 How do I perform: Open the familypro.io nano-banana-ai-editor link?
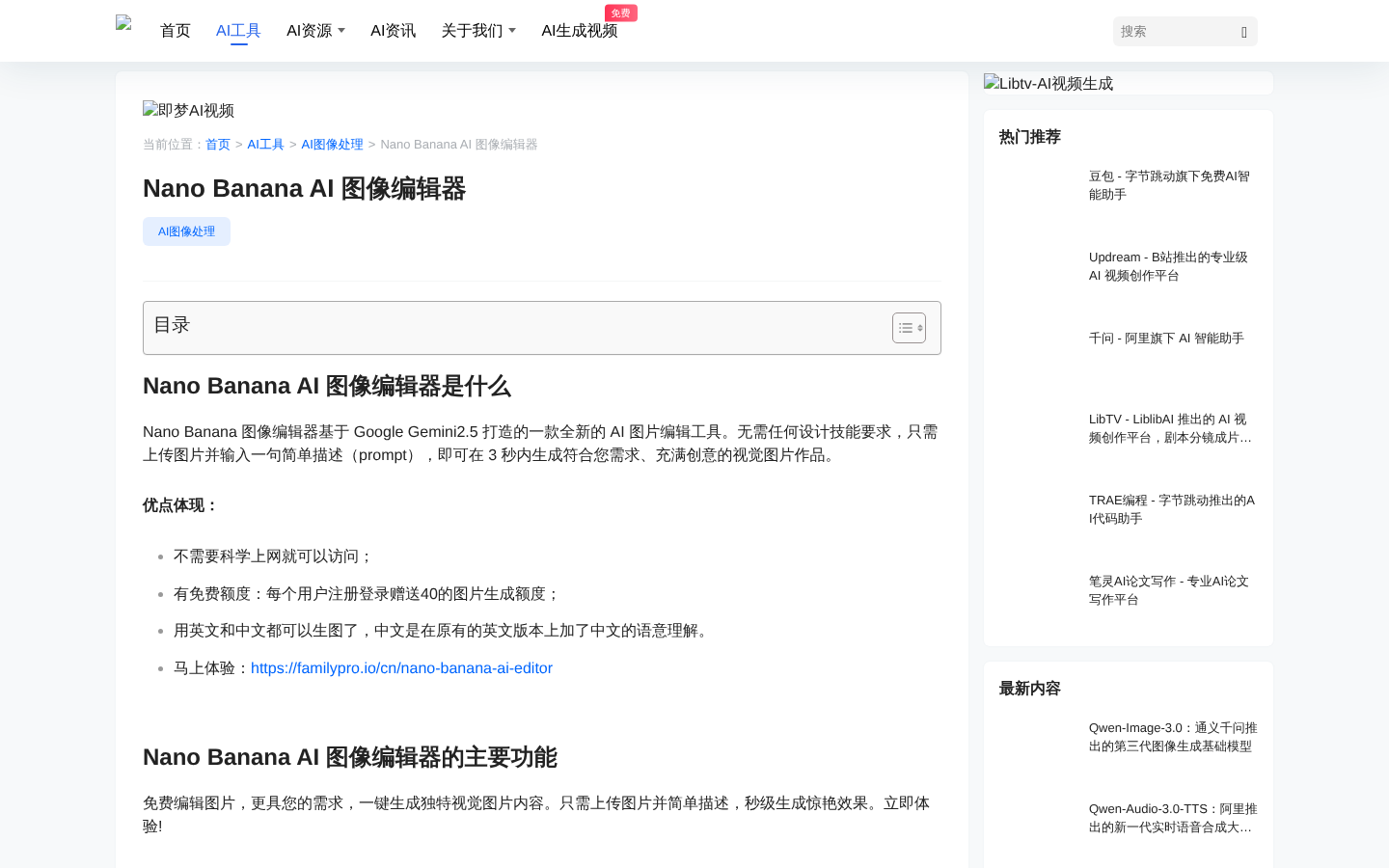(401, 668)
